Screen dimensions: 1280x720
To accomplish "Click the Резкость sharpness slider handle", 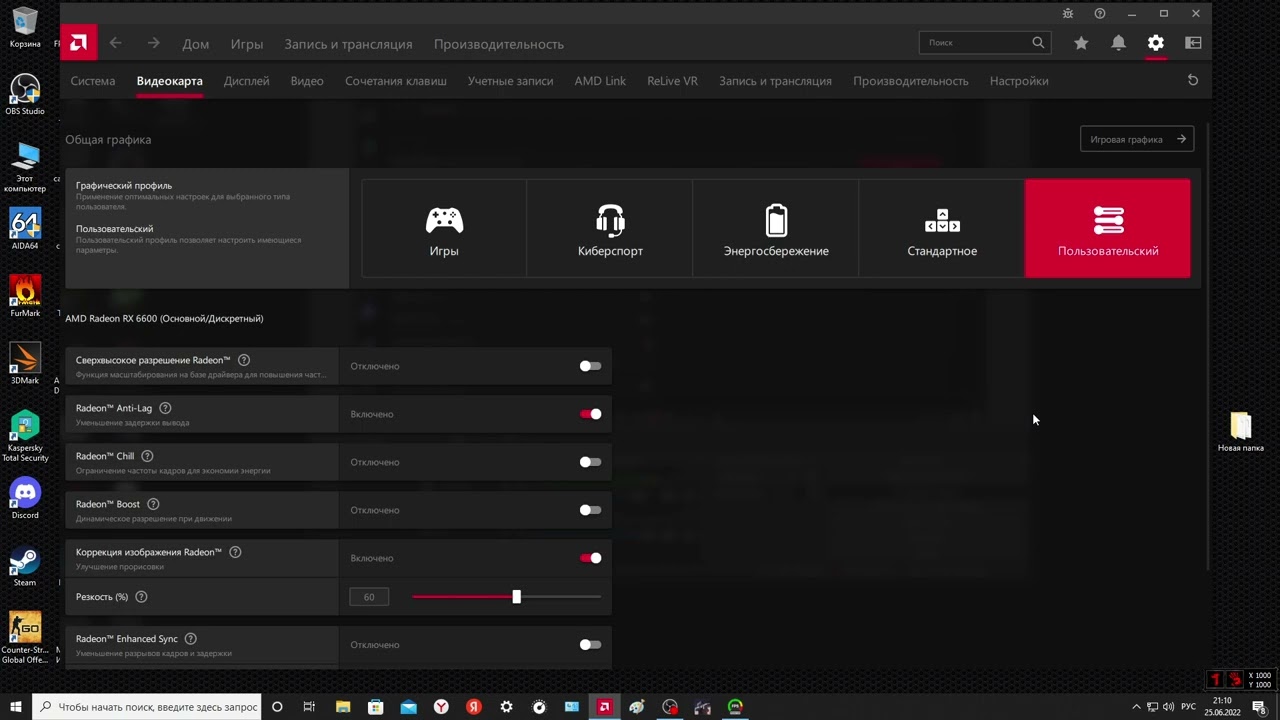I will (516, 597).
